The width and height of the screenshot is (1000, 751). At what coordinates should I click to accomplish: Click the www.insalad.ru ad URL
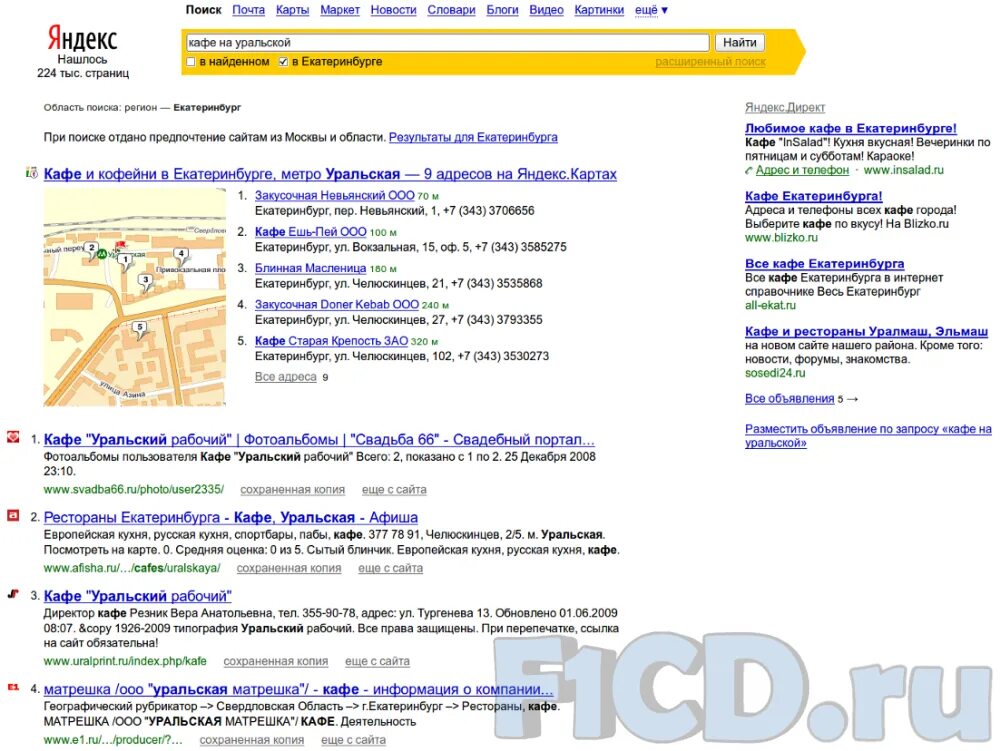click(904, 170)
